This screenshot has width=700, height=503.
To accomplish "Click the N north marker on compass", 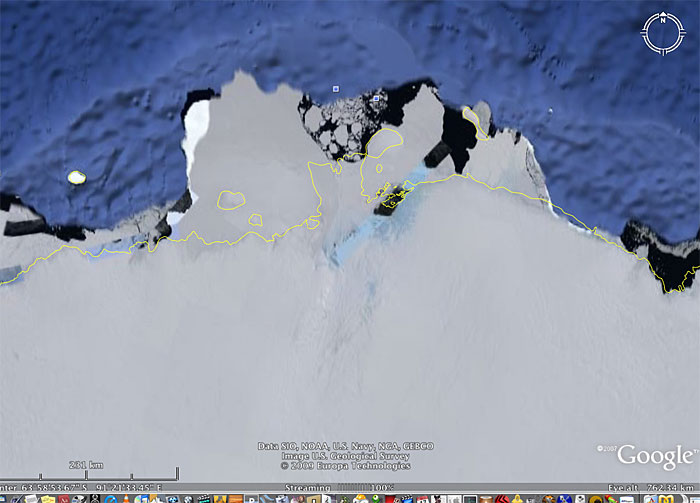I will [x=661, y=20].
